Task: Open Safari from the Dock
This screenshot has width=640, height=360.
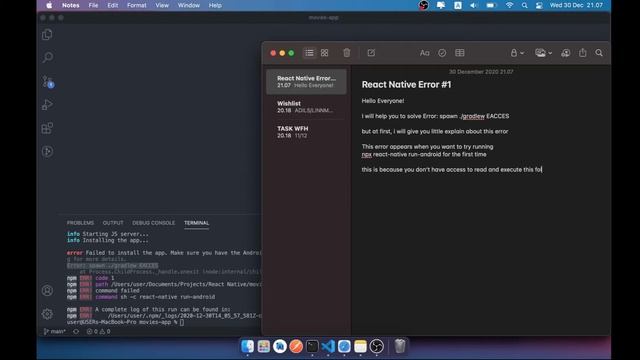Action: [x=344, y=346]
